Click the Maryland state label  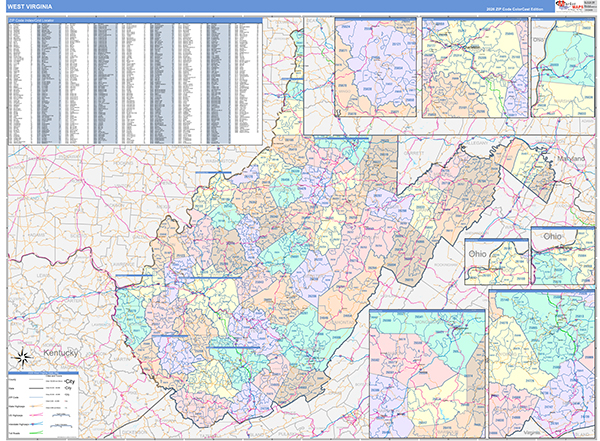tap(571, 158)
